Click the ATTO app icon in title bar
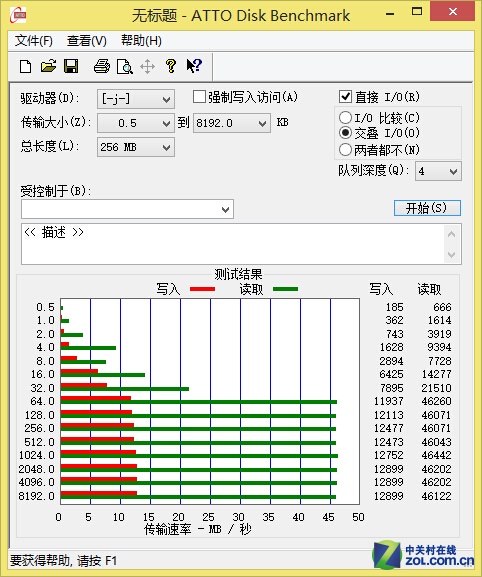 point(18,15)
